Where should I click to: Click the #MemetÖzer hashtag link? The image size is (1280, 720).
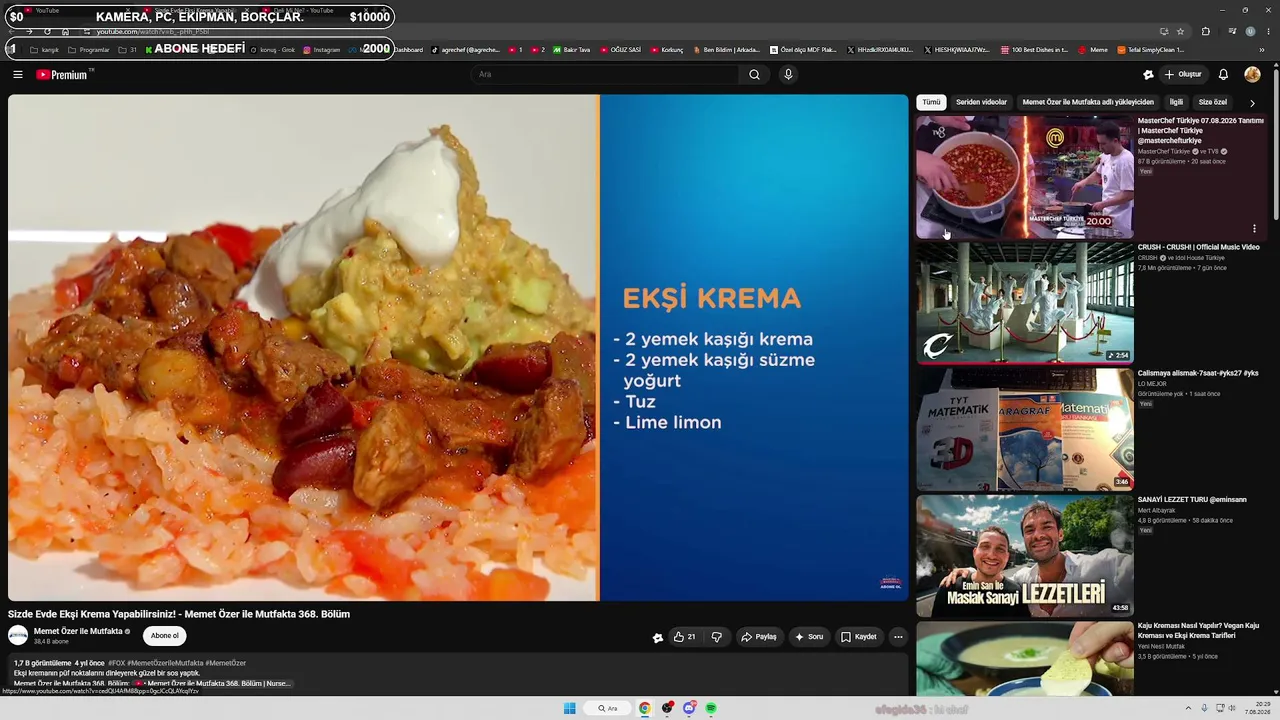(x=226, y=663)
